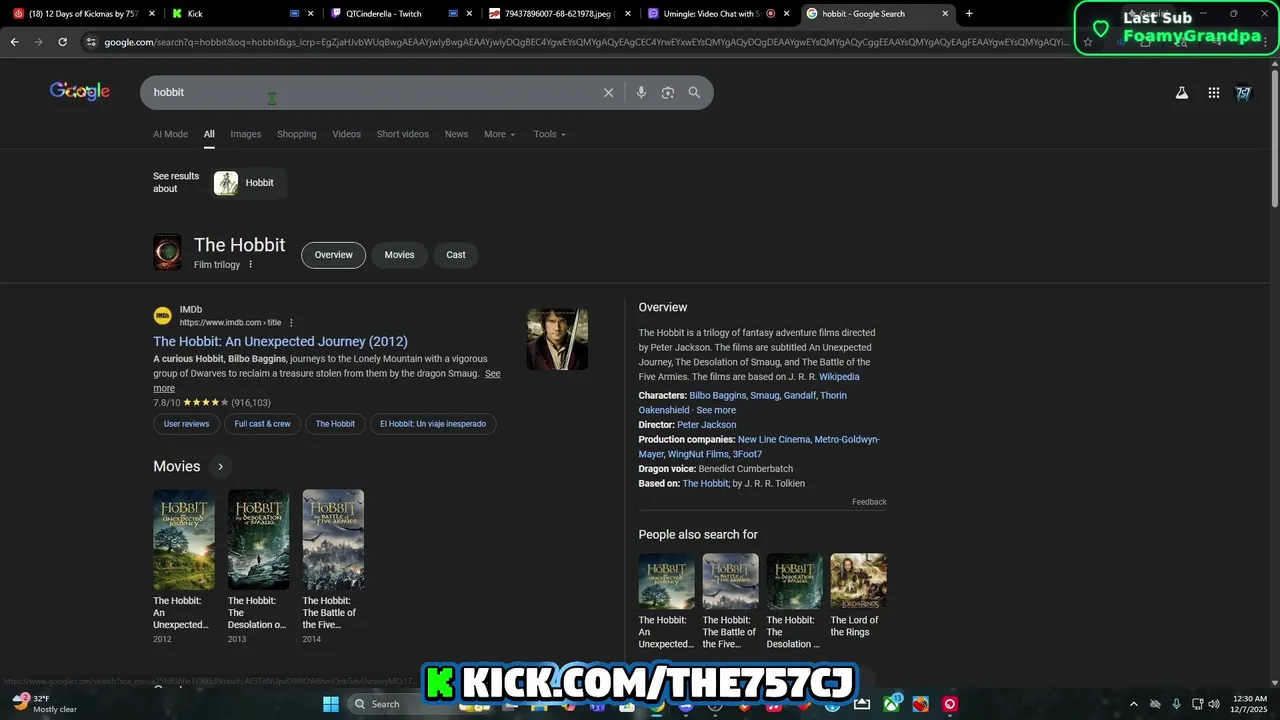This screenshot has width=1280, height=720.
Task: Switch to the 12 Days of Kickmas tab
Action: [x=82, y=14]
